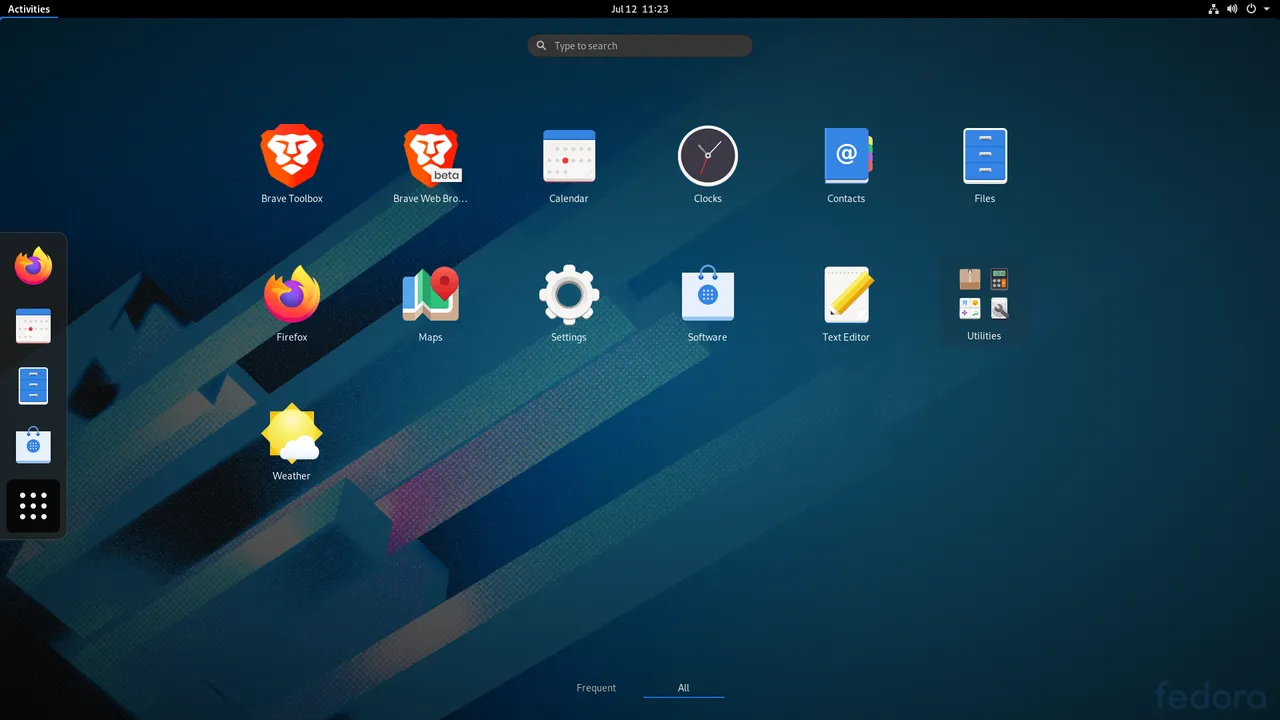Click the power icon in top bar
Image resolution: width=1280 pixels, height=720 pixels.
(1251, 9)
